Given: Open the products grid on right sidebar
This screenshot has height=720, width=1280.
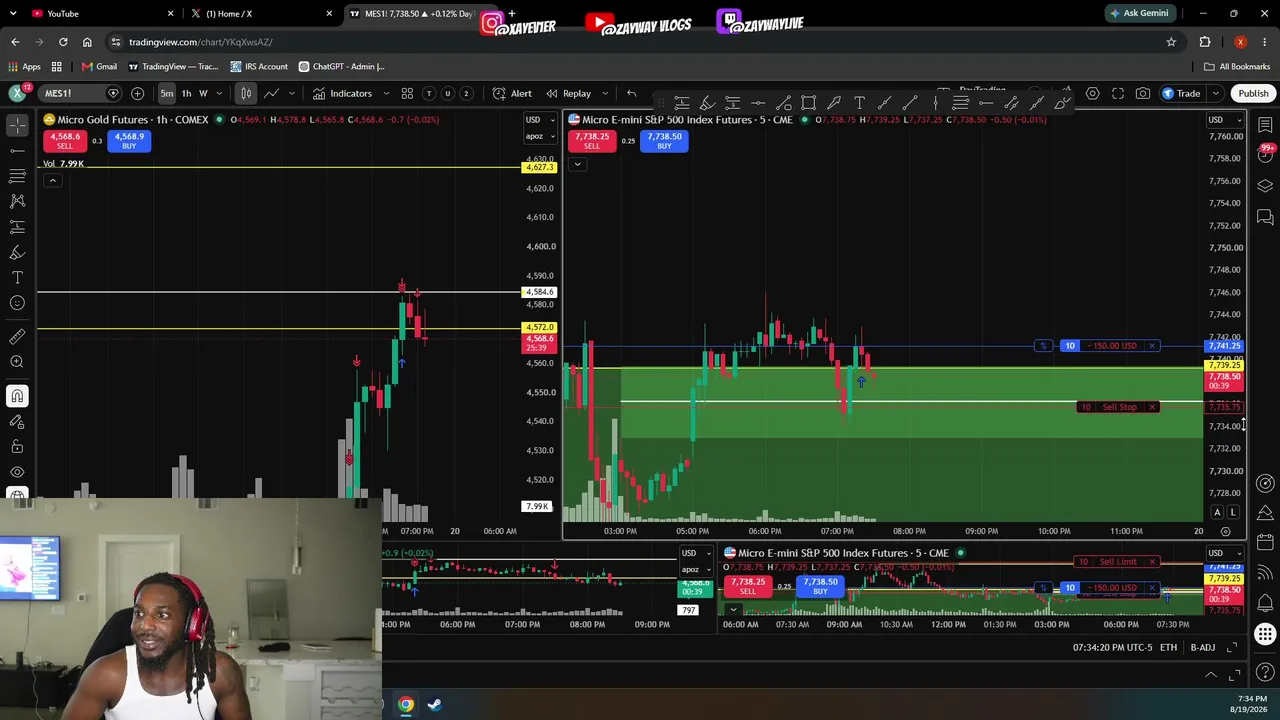Looking at the screenshot, I should coord(1265,634).
